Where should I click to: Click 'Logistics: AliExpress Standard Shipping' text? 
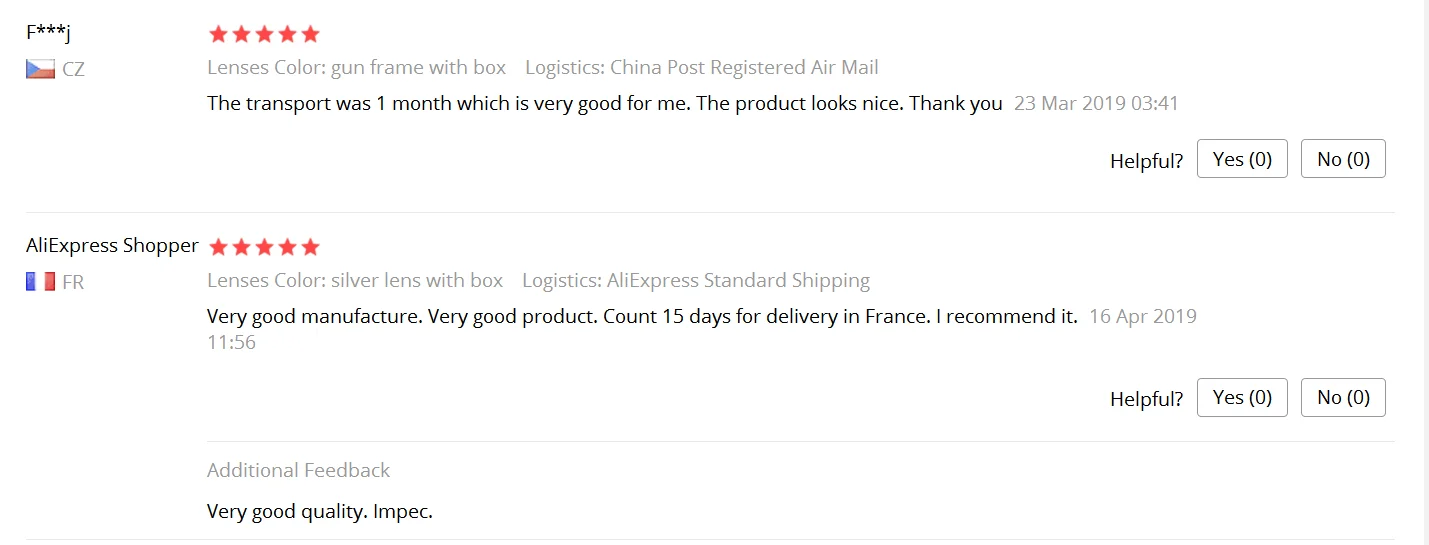696,281
